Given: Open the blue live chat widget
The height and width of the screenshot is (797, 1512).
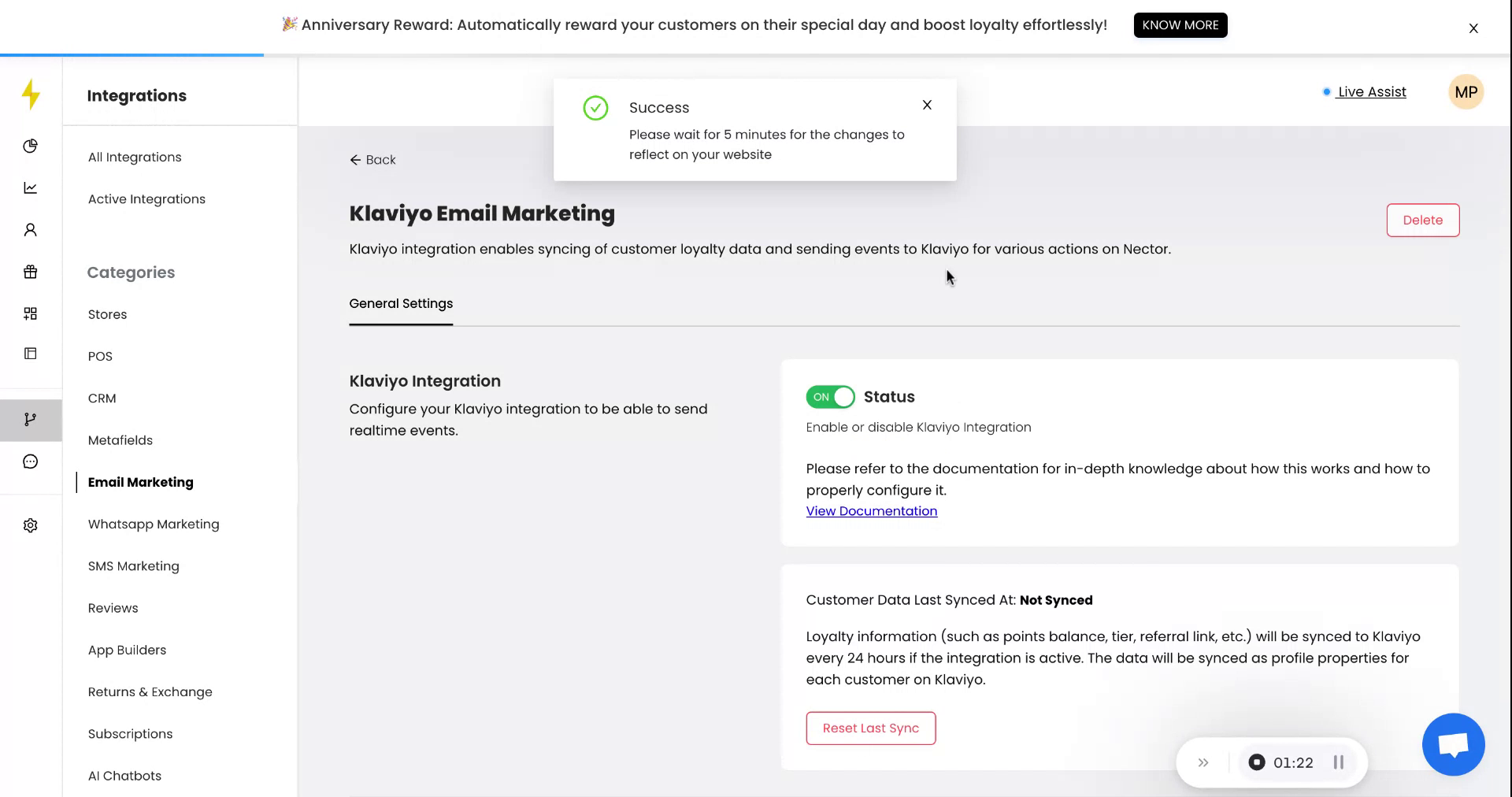Looking at the screenshot, I should coord(1453,744).
